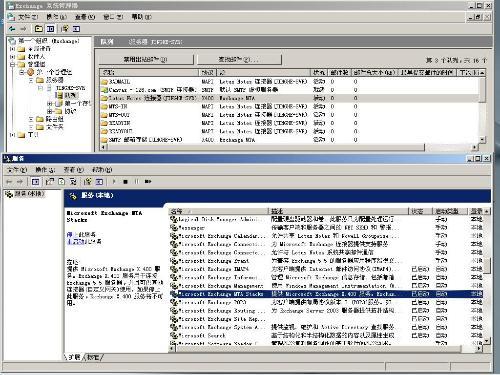This screenshot has height=375, width=500.
Task: Select Logical Disk Manager service row
Action: [326, 219]
